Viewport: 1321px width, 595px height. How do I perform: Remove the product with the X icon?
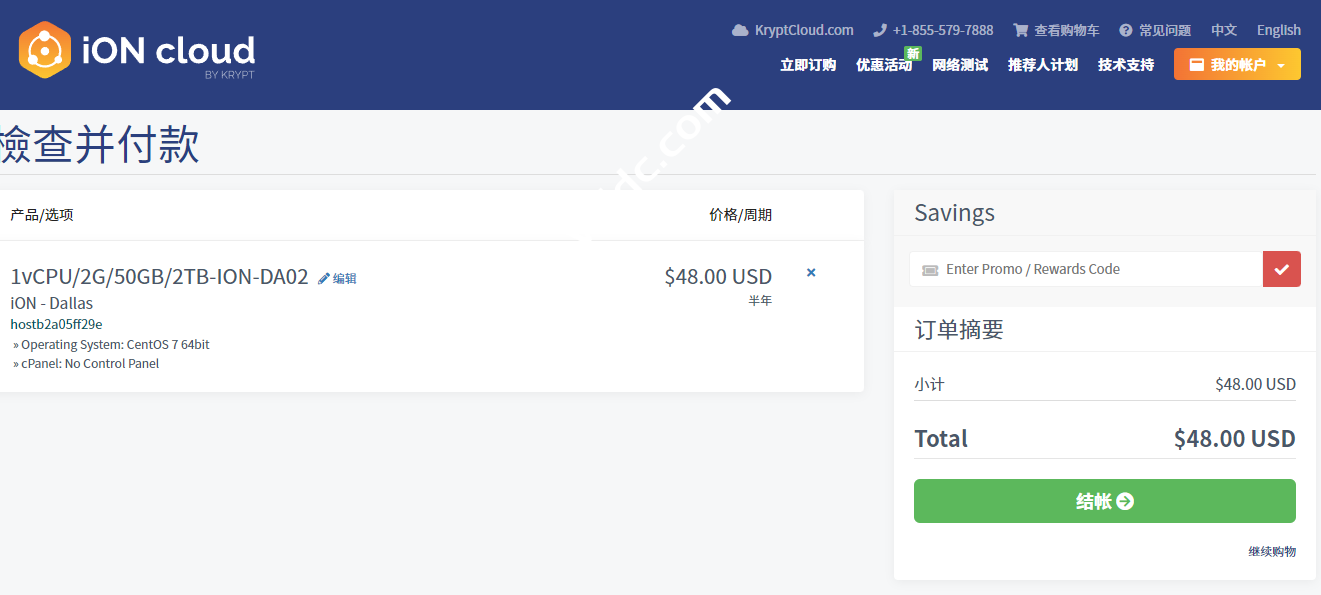click(x=811, y=272)
